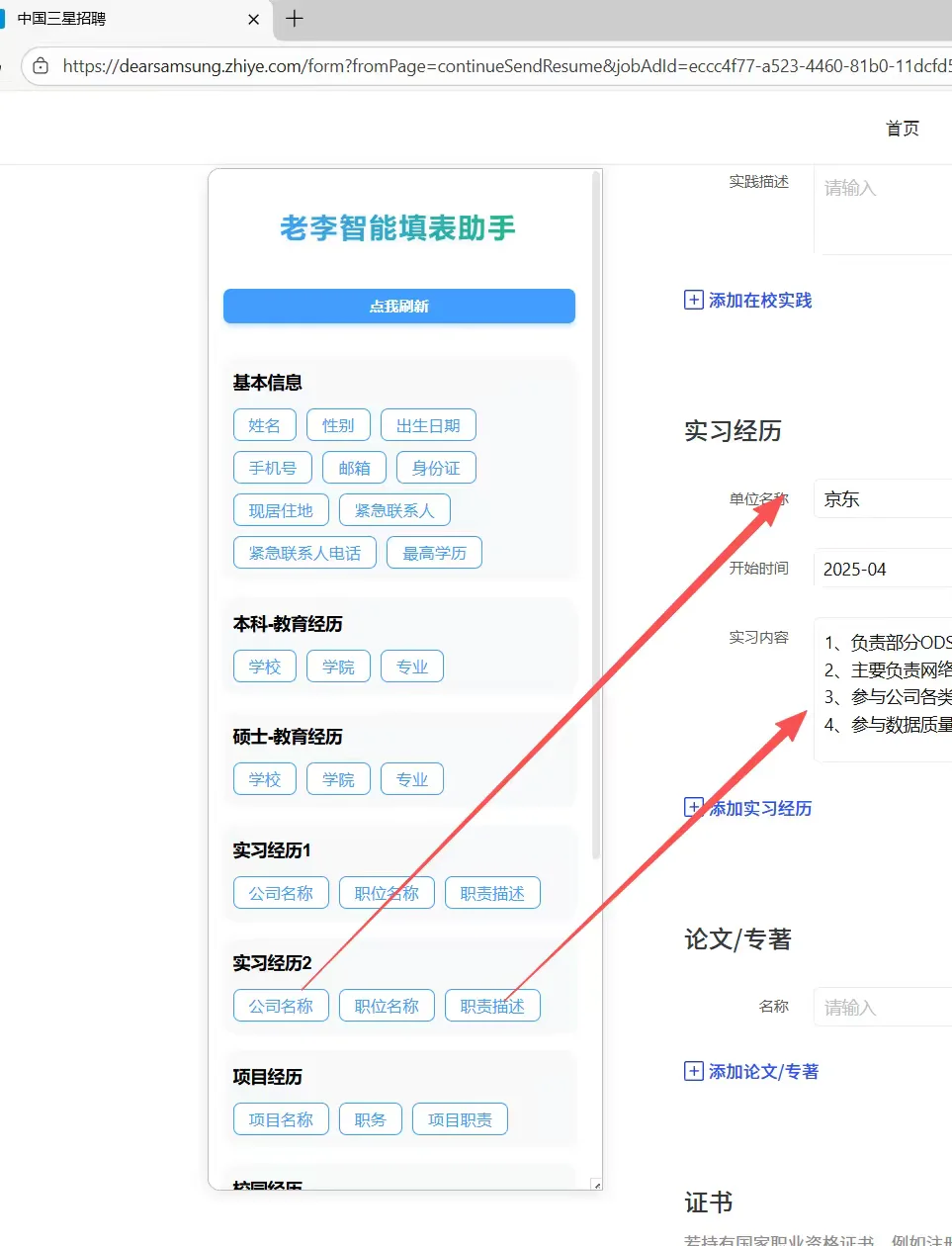The height and width of the screenshot is (1246, 952).
Task: Click the site lock icon in address bar
Action: (41, 66)
